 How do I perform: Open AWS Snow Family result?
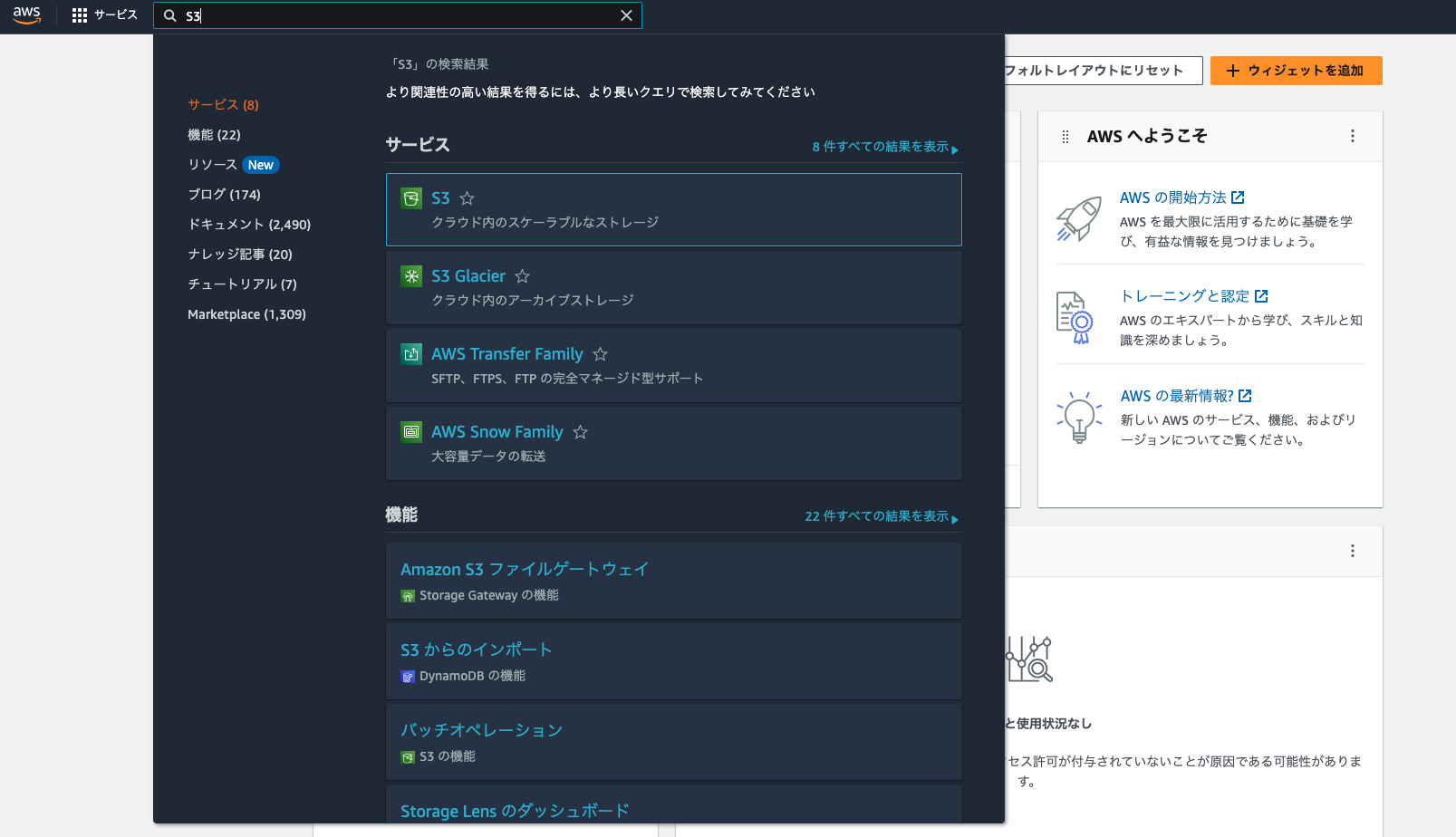[674, 443]
